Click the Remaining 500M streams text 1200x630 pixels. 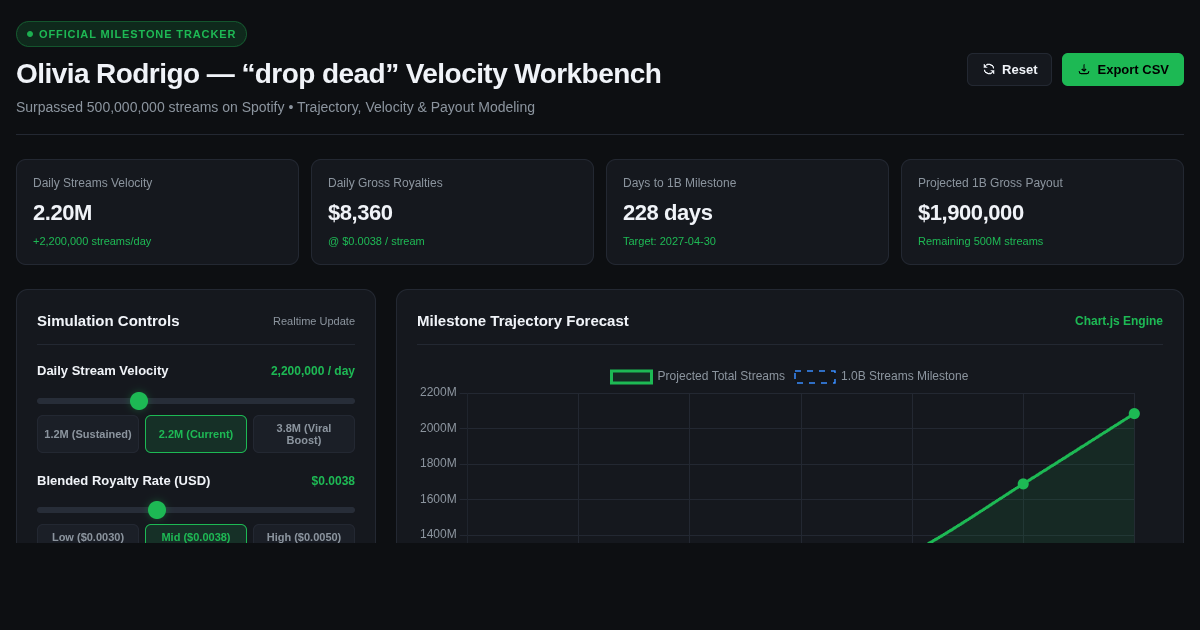pos(980,241)
